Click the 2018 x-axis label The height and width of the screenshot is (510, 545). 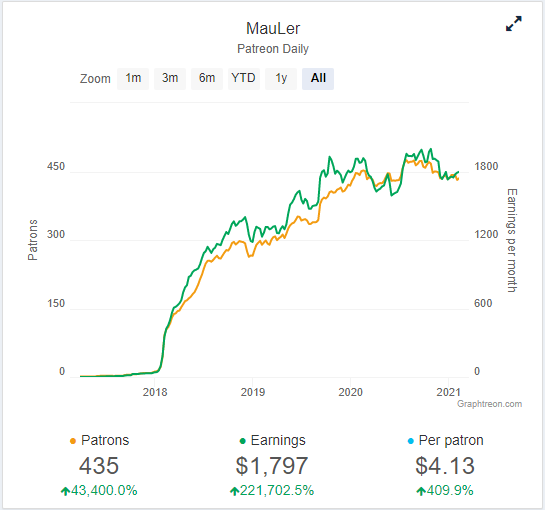(155, 392)
